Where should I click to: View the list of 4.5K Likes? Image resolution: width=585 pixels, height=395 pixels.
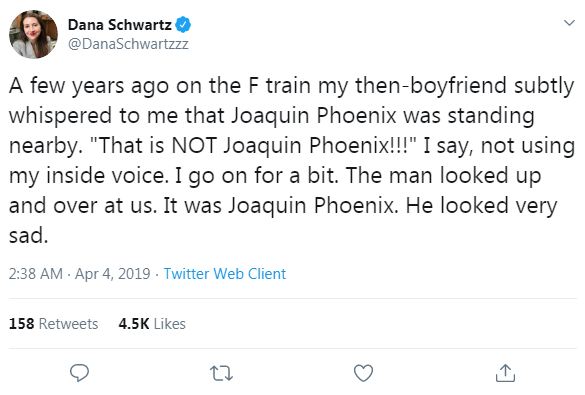tap(152, 324)
